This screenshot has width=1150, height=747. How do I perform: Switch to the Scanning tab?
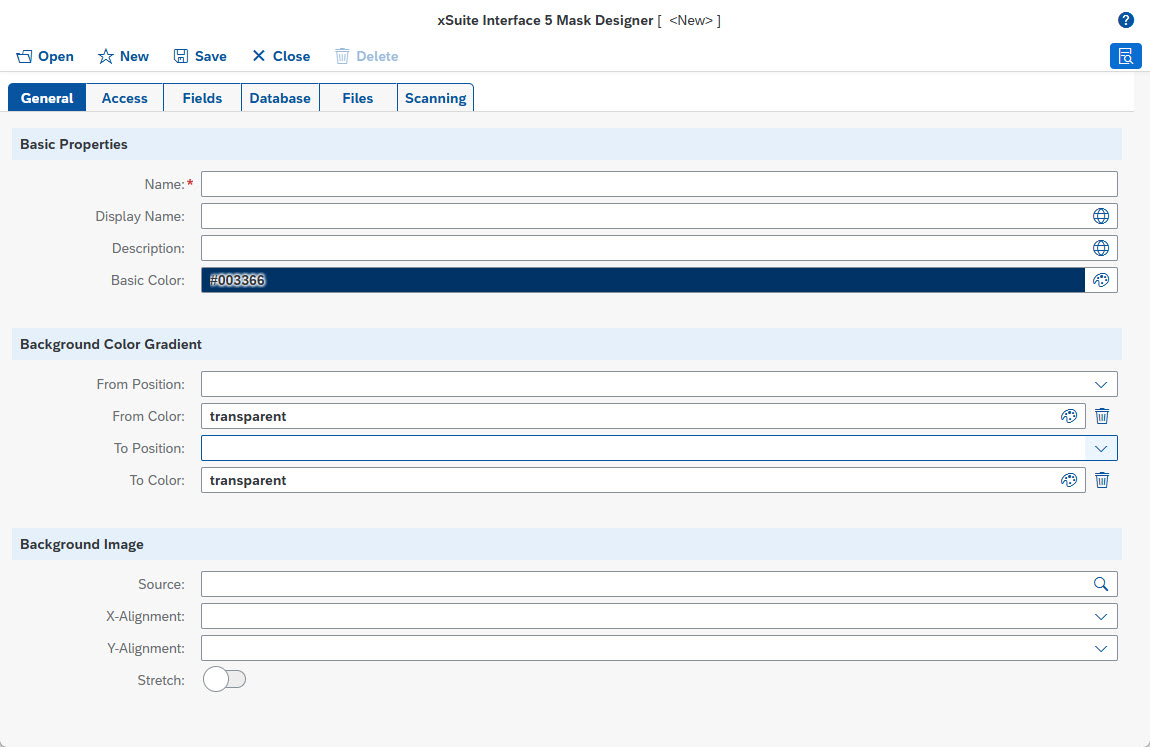click(435, 97)
